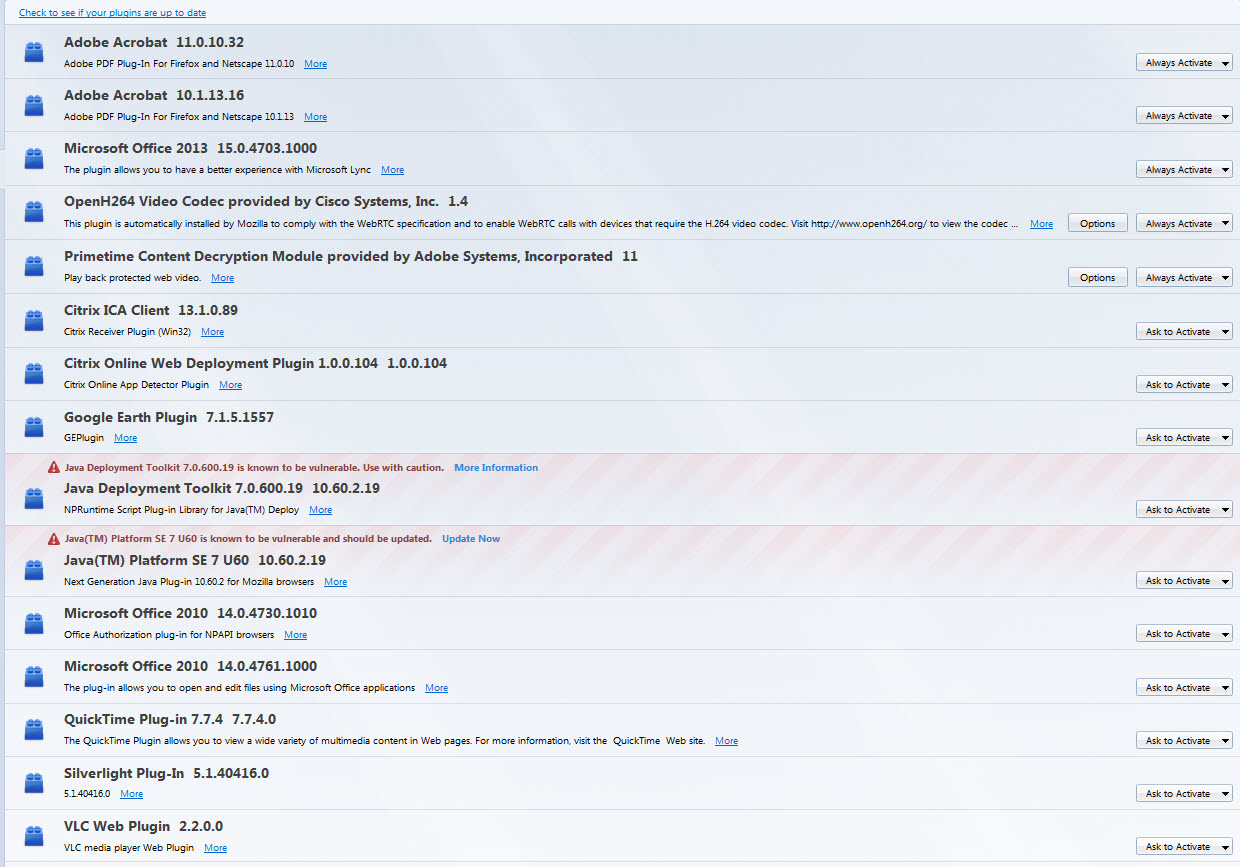
Task: Select the Citrix ICA Client 13.1.0.89 title
Action: click(x=151, y=310)
